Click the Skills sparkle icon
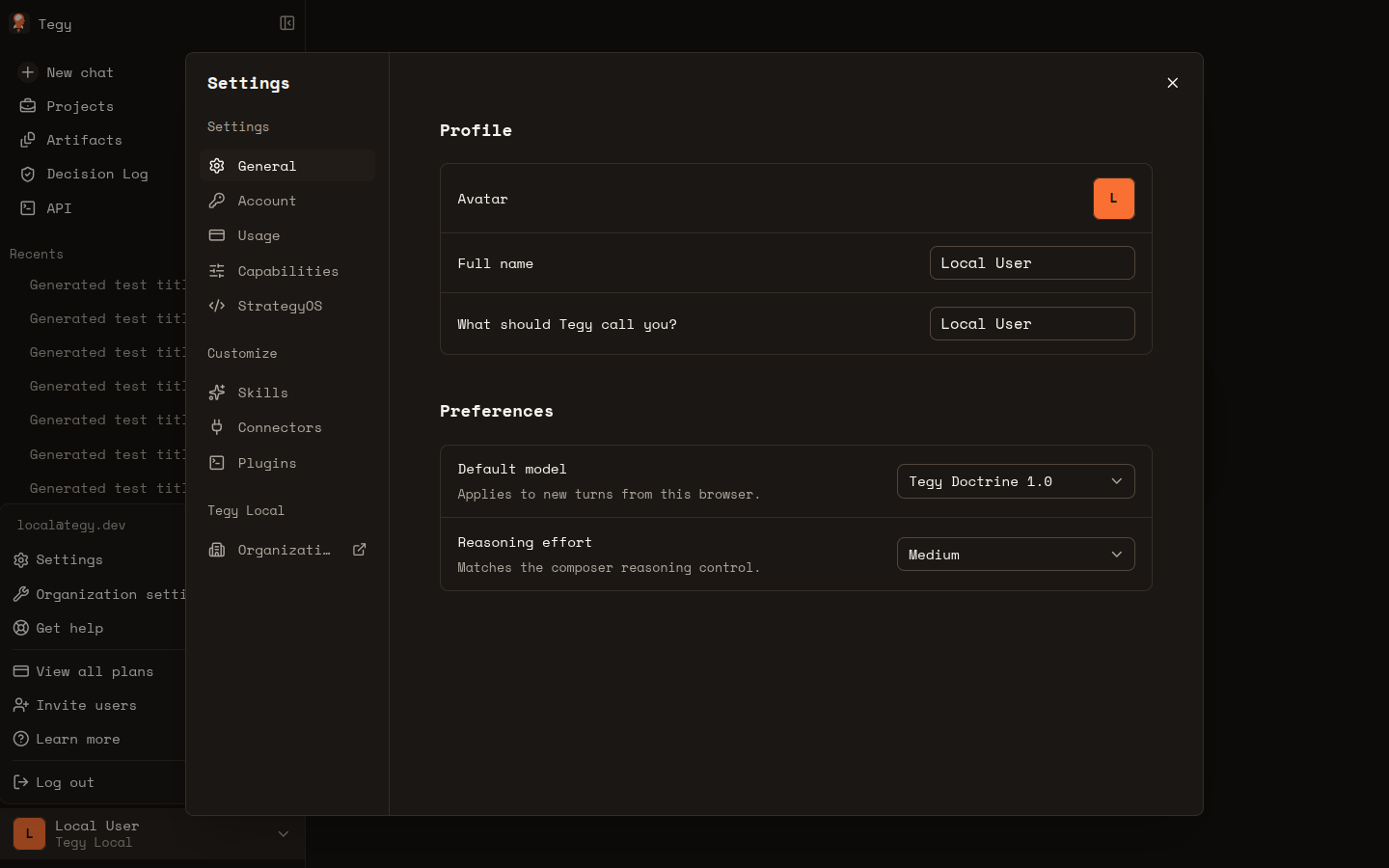Image resolution: width=1389 pixels, height=868 pixels. [217, 393]
